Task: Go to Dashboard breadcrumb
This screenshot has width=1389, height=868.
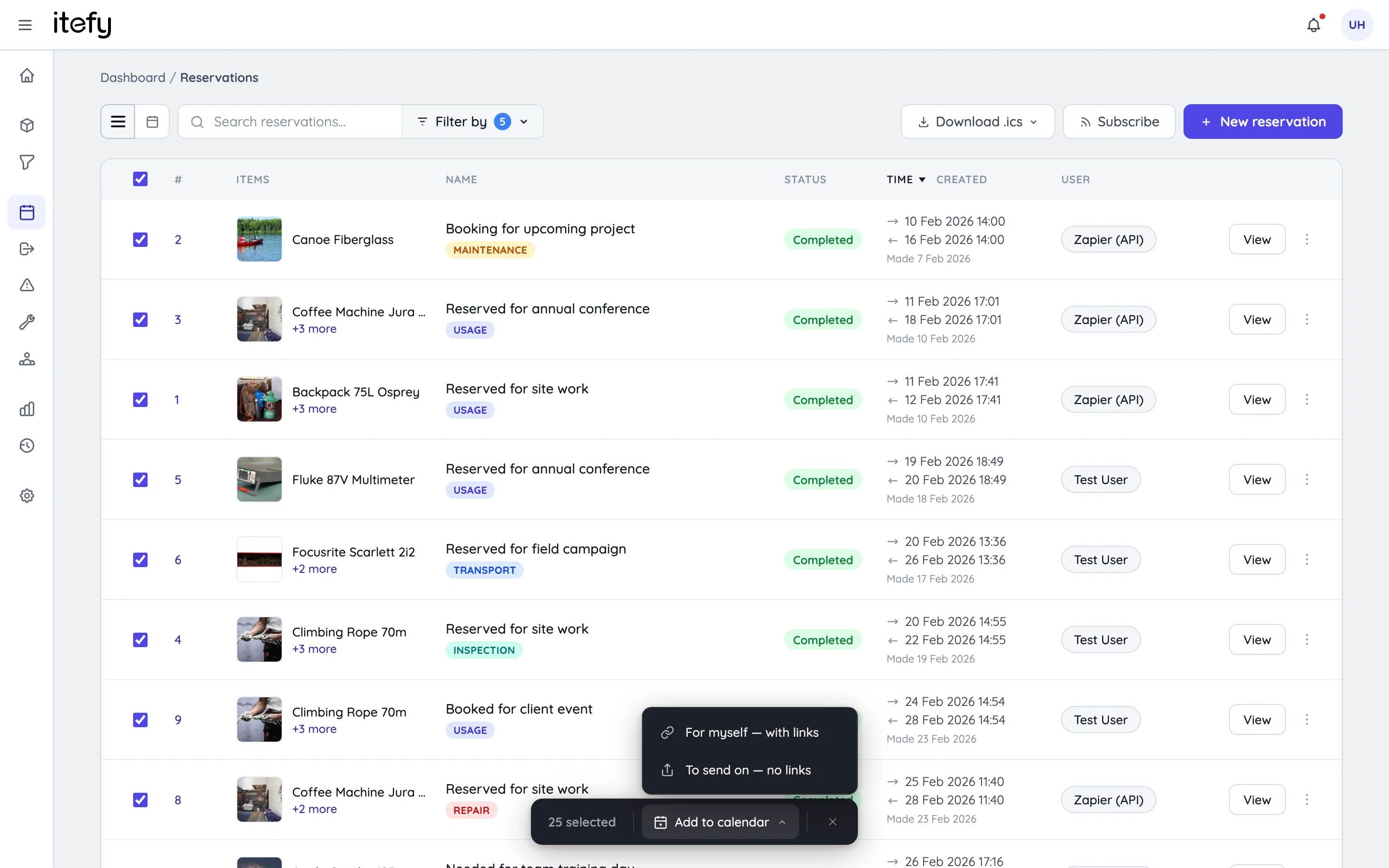Action: click(133, 78)
